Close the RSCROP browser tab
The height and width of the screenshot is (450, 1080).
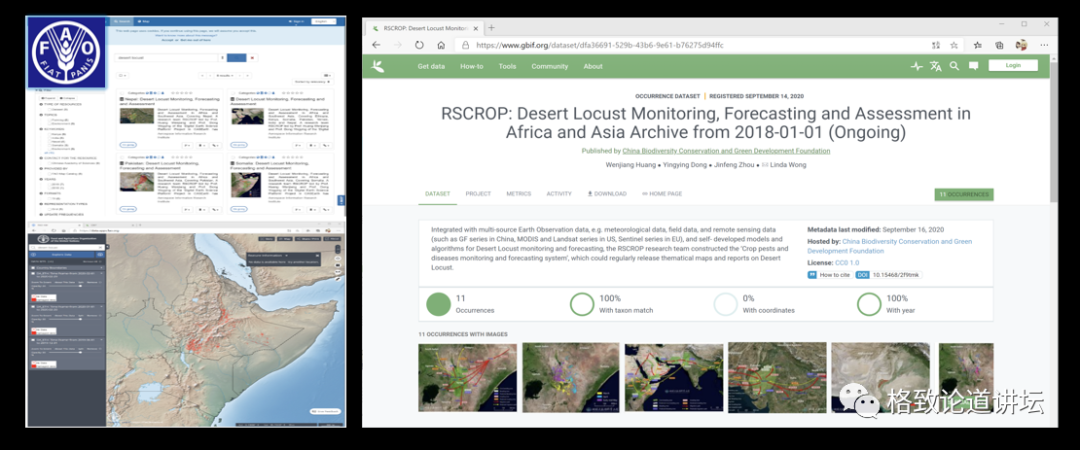[476, 28]
